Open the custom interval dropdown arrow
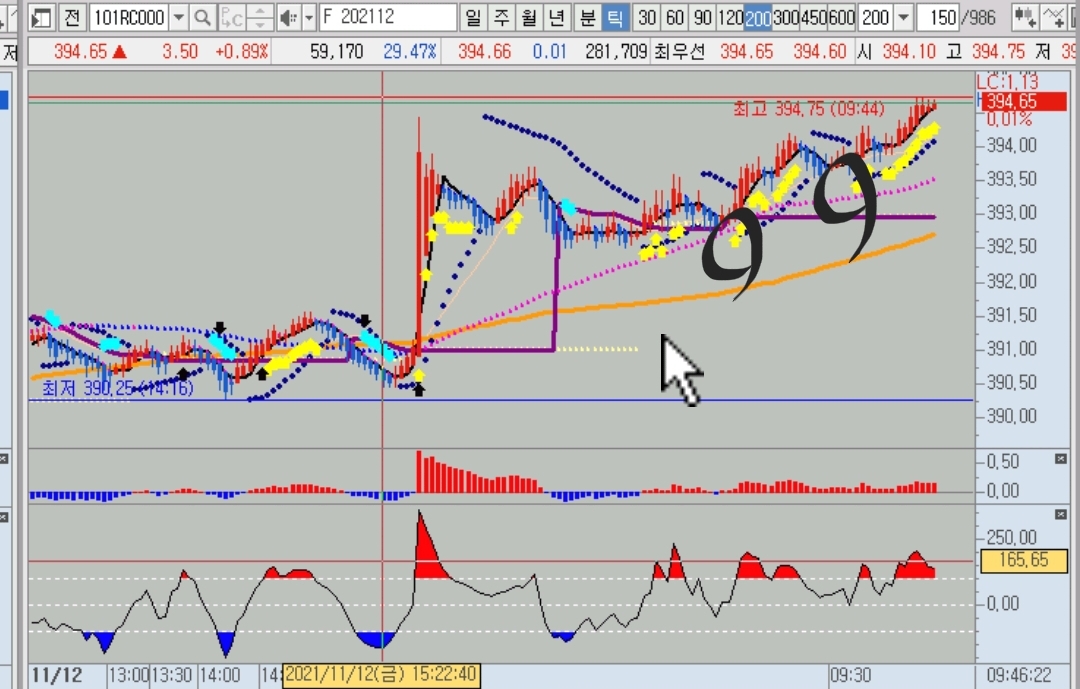 tap(904, 17)
